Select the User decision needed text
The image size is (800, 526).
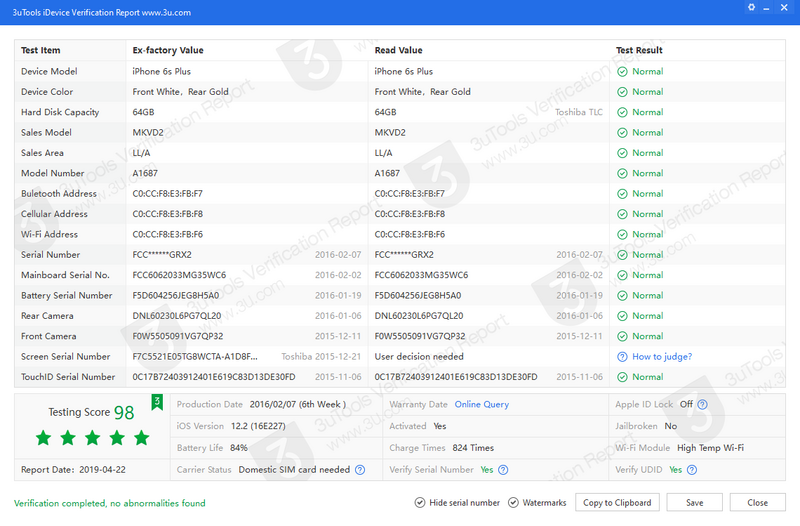coord(419,357)
